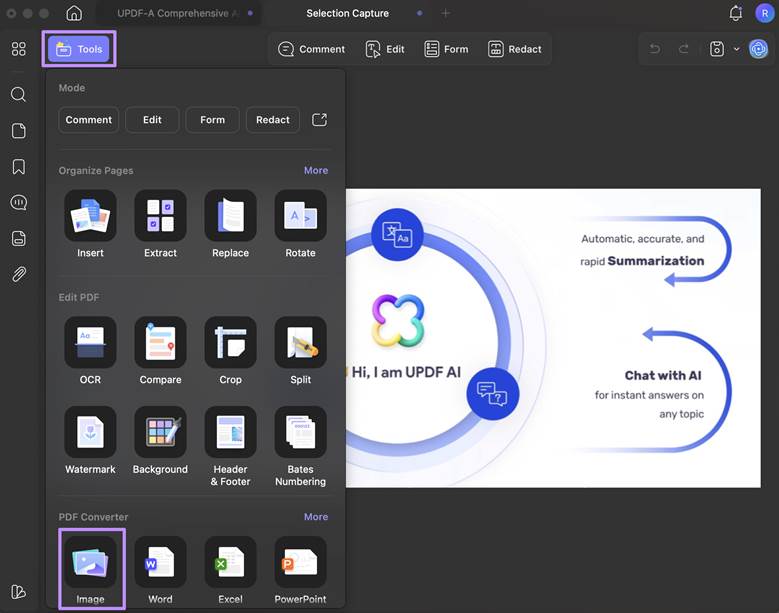Open the Split PDF tool

coord(300,351)
